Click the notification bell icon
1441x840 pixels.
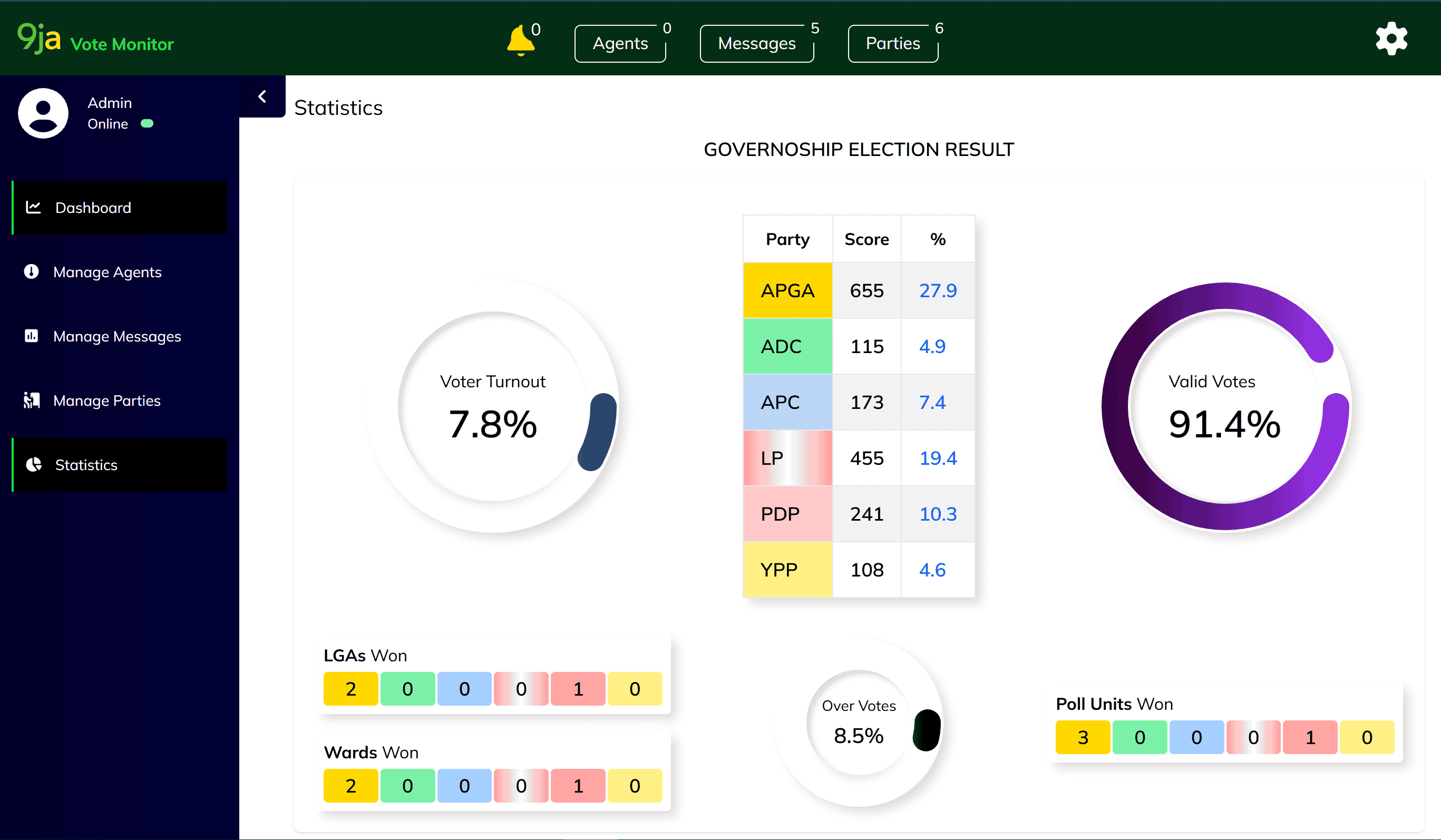tap(520, 41)
